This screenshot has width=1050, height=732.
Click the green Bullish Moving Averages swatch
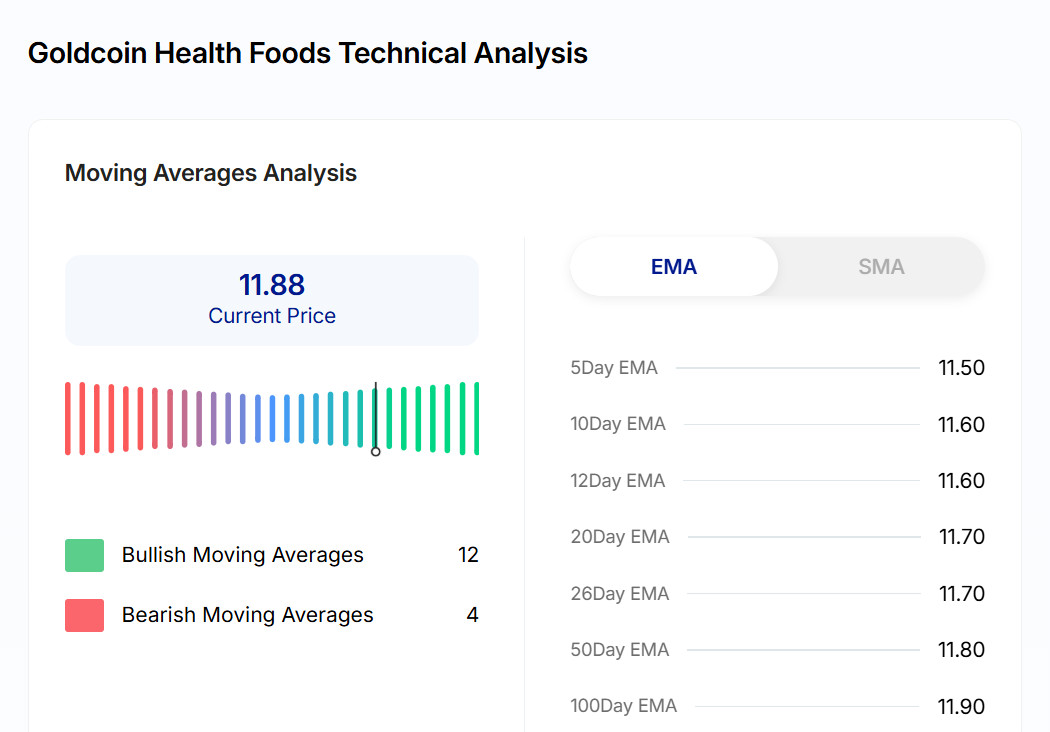84,555
